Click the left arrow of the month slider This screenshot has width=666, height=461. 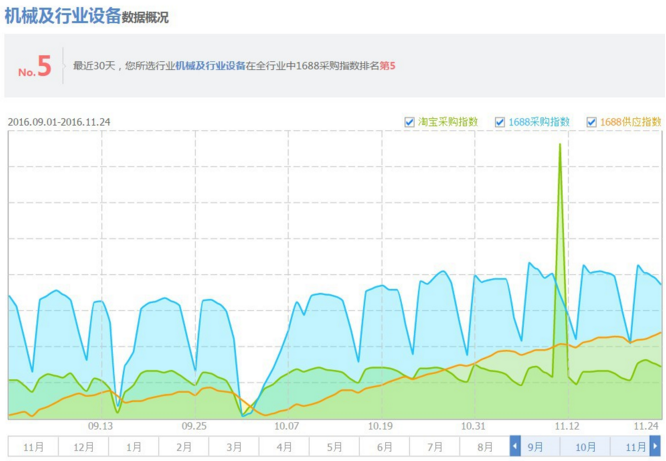click(515, 447)
